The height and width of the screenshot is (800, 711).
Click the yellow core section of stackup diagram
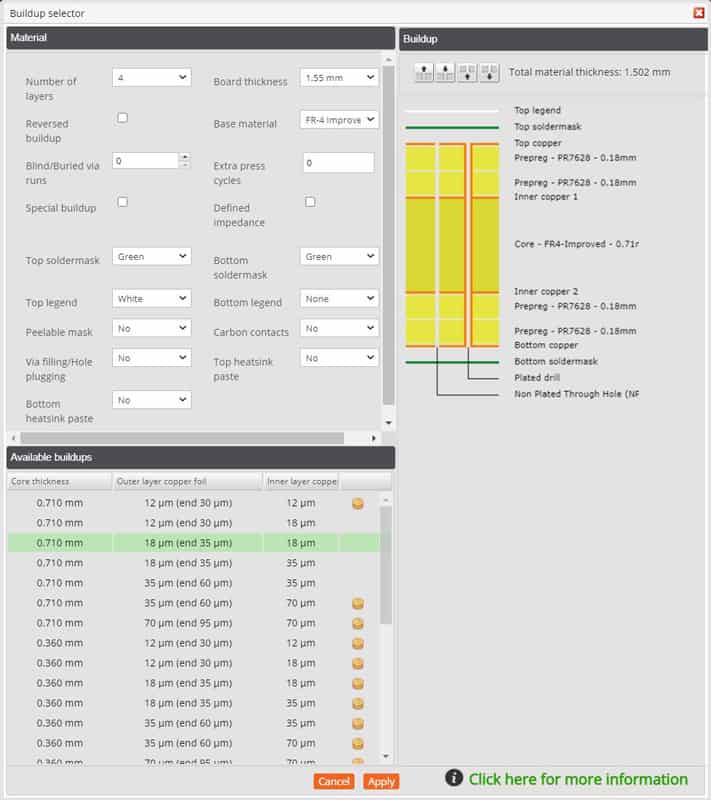tap(452, 245)
